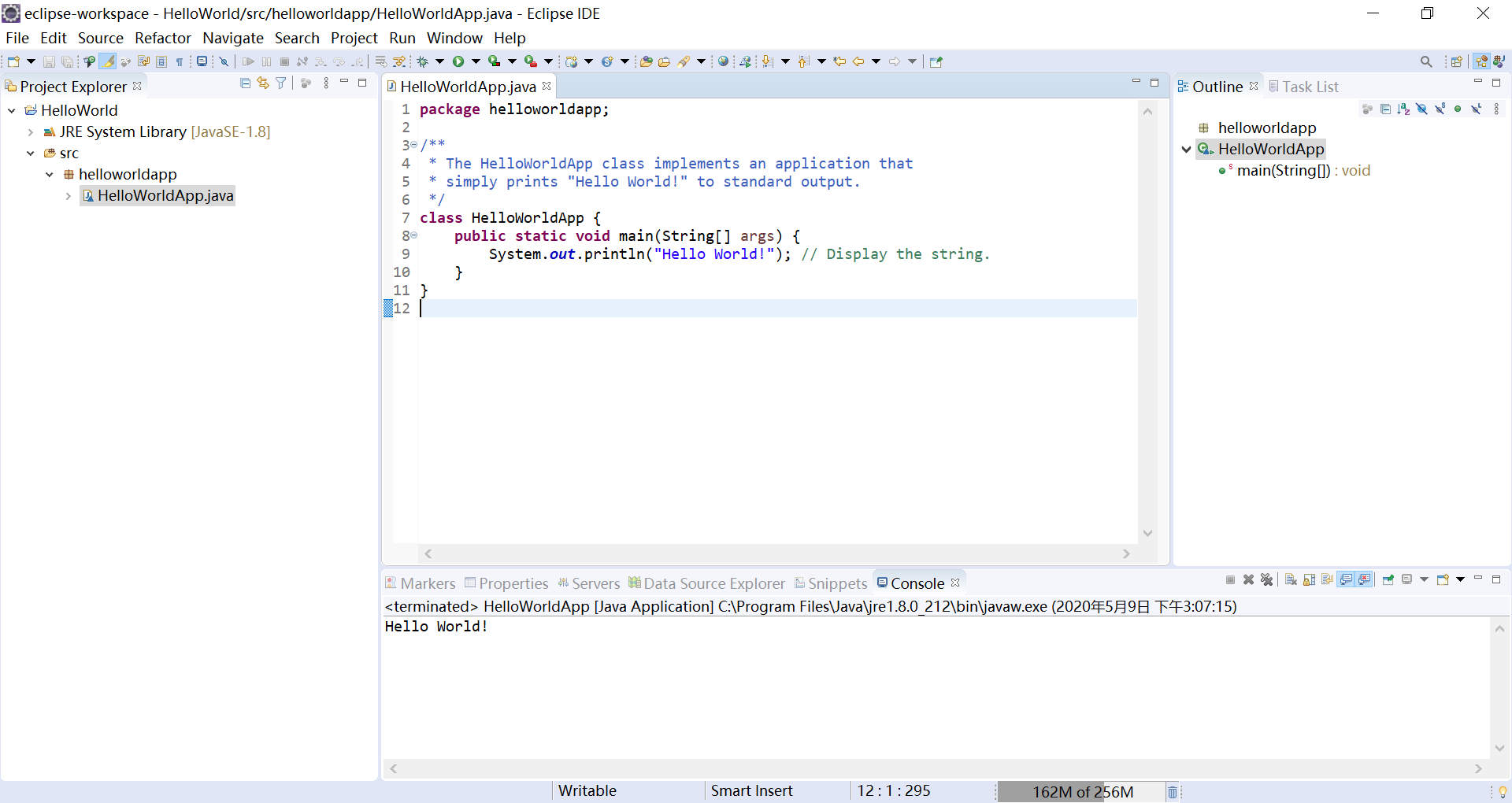Image resolution: width=1512 pixels, height=803 pixels.
Task: Click the Pin Editor icon in toolbar
Action: pyautogui.click(x=936, y=61)
